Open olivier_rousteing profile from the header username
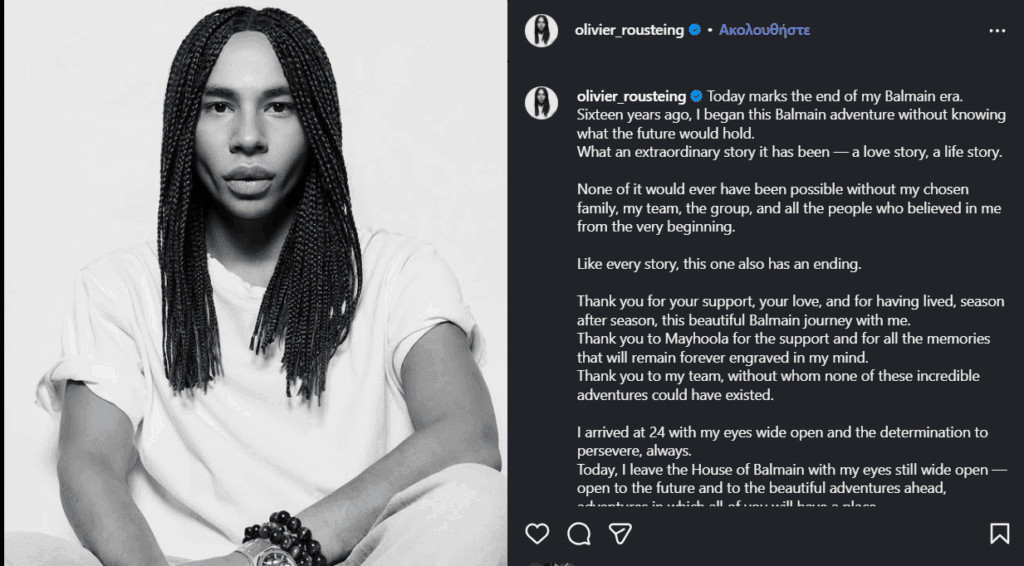Image resolution: width=1024 pixels, height=566 pixels. (x=629, y=31)
